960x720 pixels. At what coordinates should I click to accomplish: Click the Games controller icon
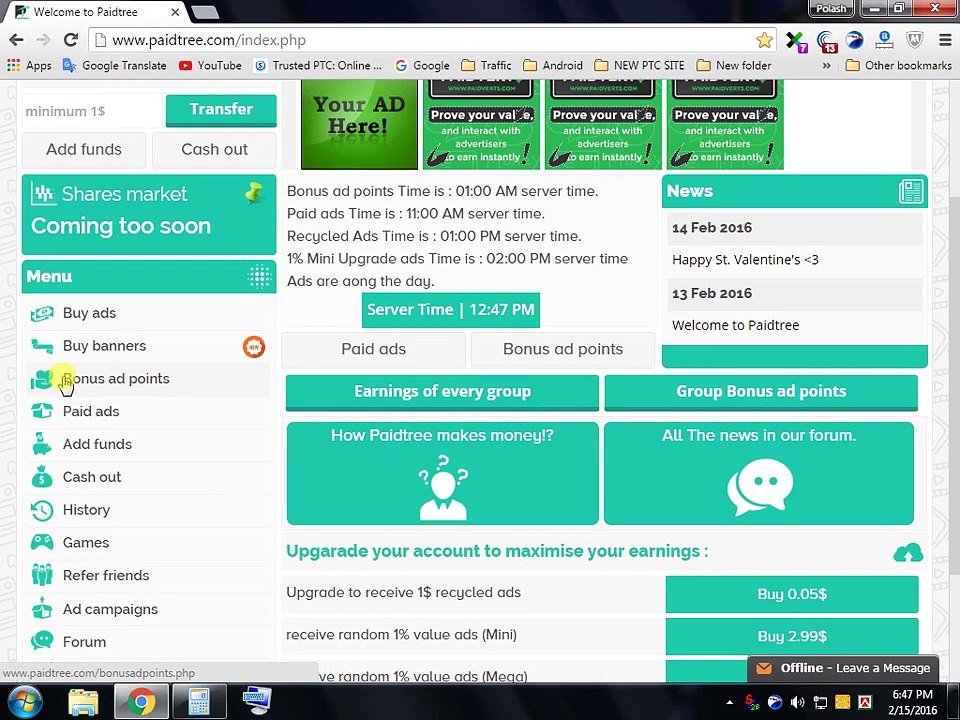(42, 542)
